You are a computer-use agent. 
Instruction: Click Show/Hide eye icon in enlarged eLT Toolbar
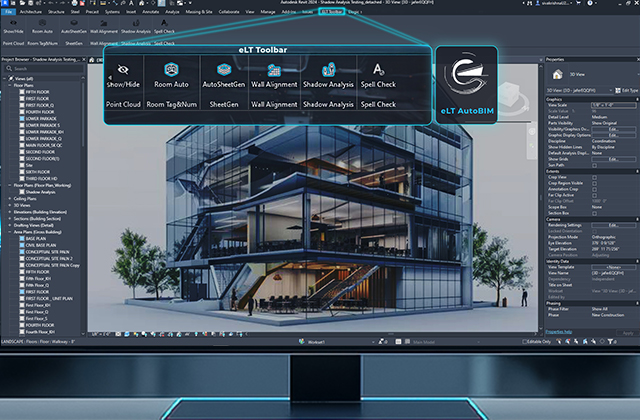pos(125,69)
